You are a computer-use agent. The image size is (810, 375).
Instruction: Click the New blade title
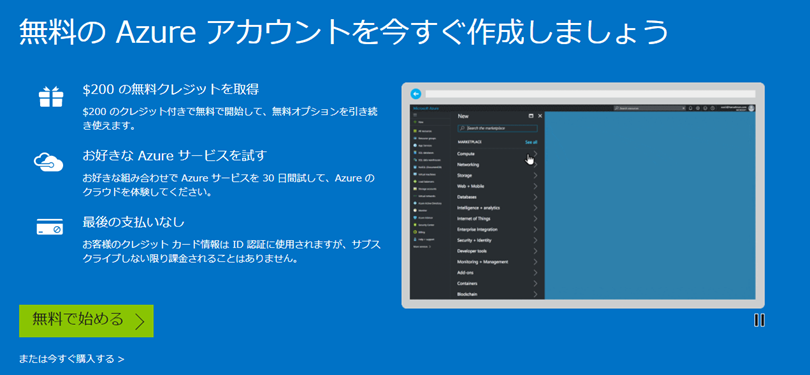tap(463, 116)
